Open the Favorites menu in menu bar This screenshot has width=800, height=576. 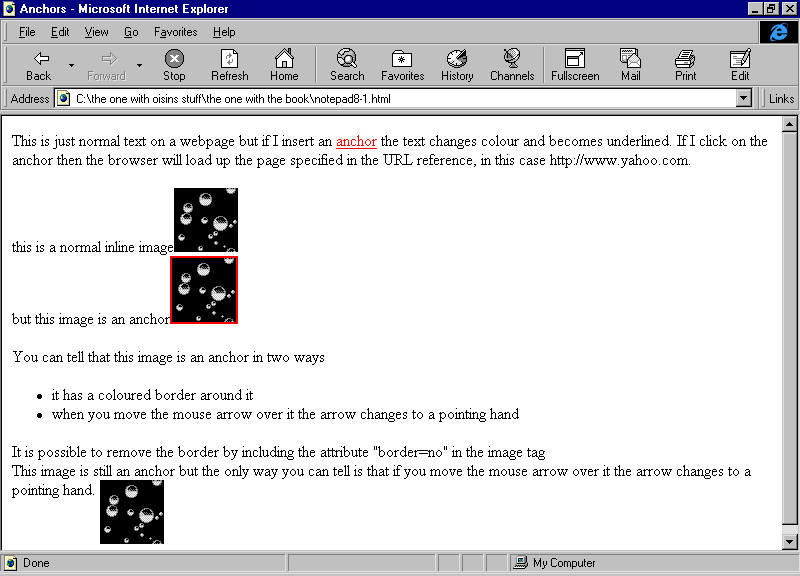pyautogui.click(x=176, y=32)
